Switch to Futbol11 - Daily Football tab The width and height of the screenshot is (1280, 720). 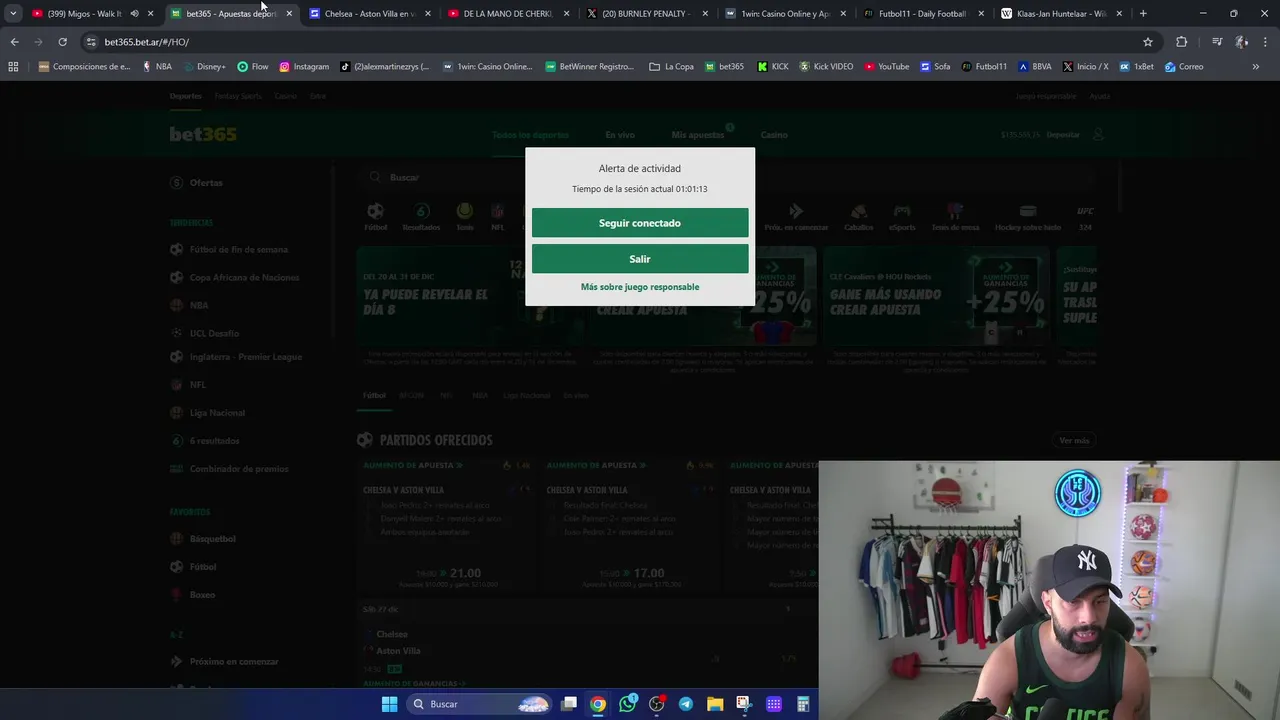click(922, 14)
